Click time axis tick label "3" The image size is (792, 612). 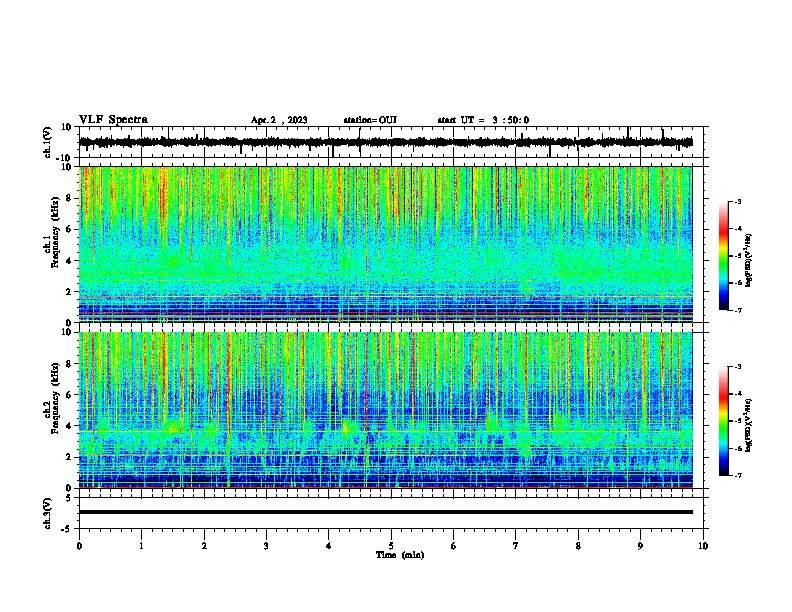[x=266, y=546]
